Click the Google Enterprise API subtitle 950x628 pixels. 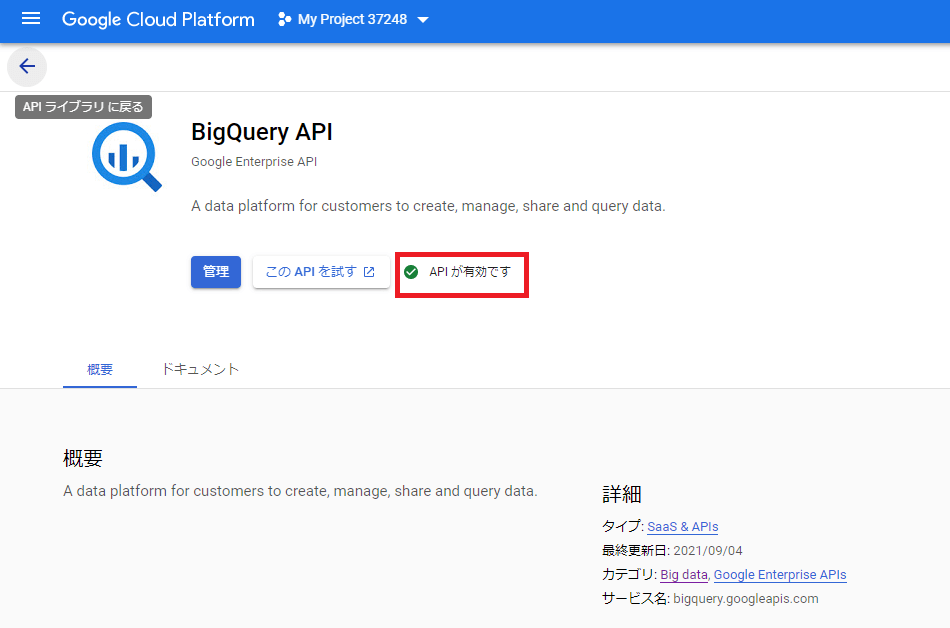click(x=254, y=162)
